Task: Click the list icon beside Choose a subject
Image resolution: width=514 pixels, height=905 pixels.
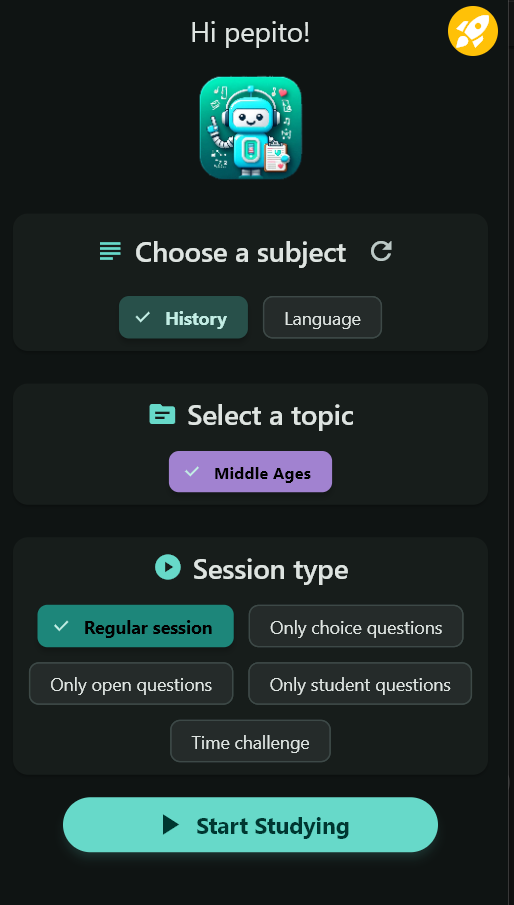Action: (x=110, y=251)
